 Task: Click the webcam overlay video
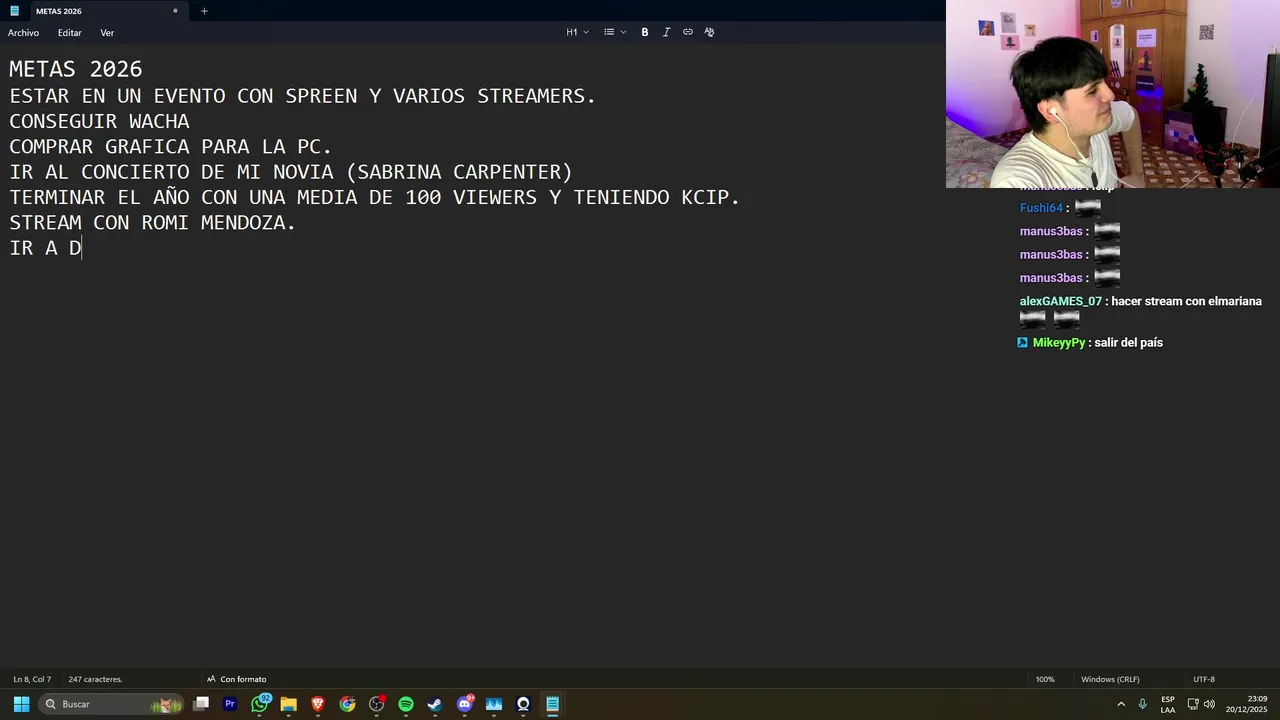pos(1113,94)
